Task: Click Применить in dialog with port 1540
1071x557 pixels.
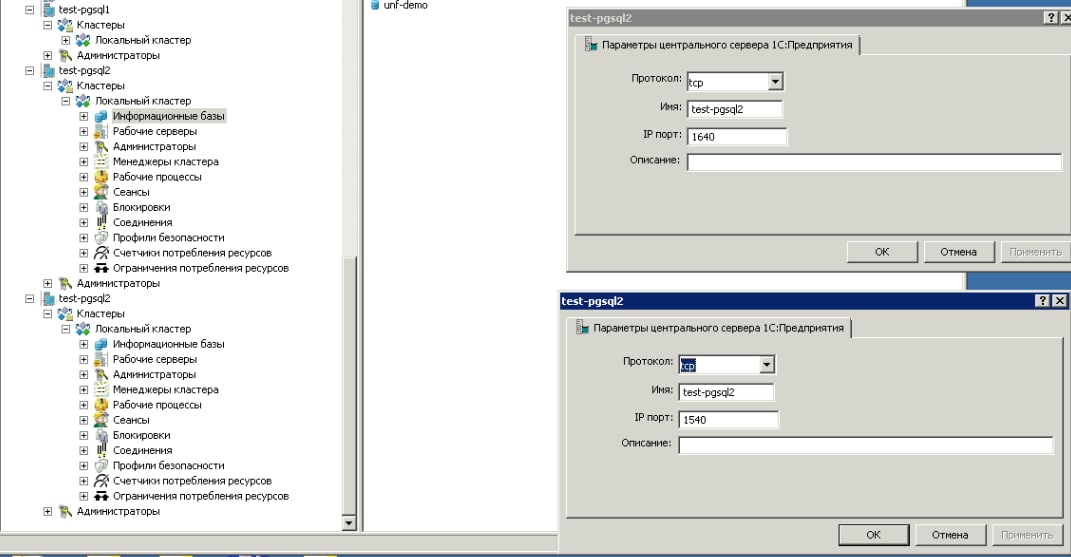Action: point(1027,535)
